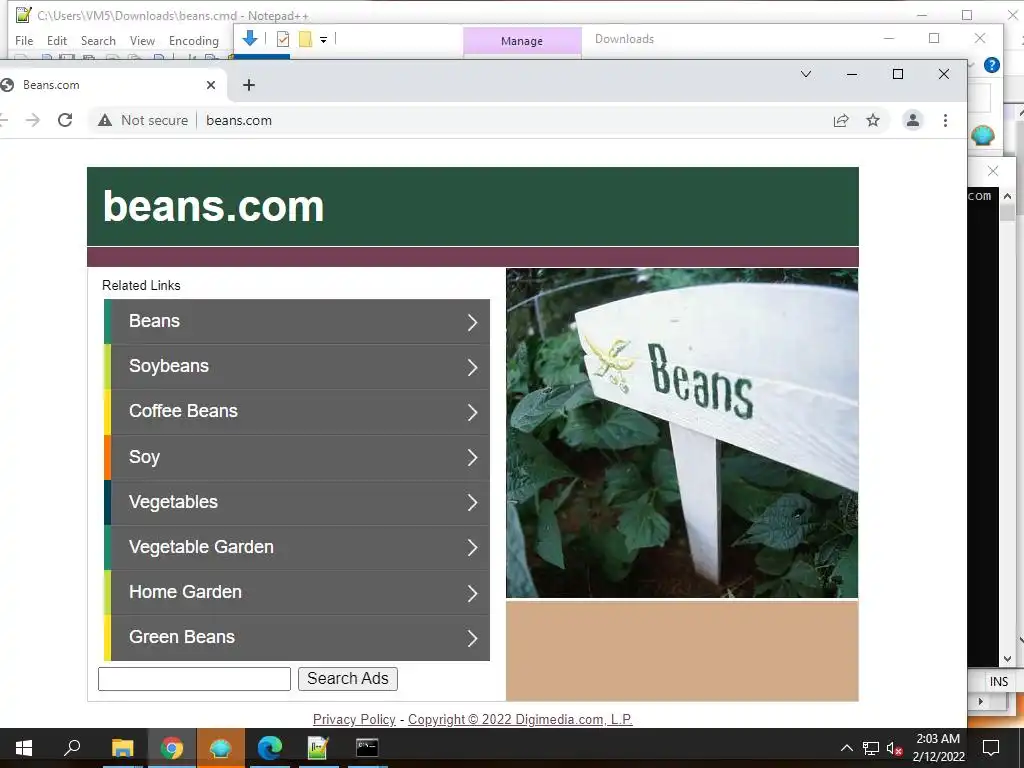The width and height of the screenshot is (1024, 768).
Task: Close the Beans.com tab
Action: coord(211,85)
